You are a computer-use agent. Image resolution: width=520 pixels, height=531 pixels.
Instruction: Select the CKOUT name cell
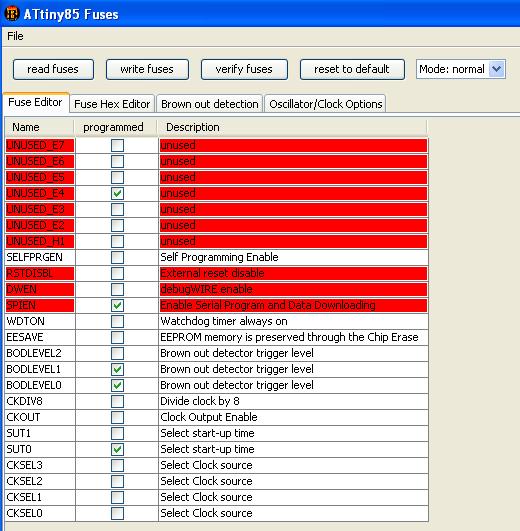[x=40, y=417]
